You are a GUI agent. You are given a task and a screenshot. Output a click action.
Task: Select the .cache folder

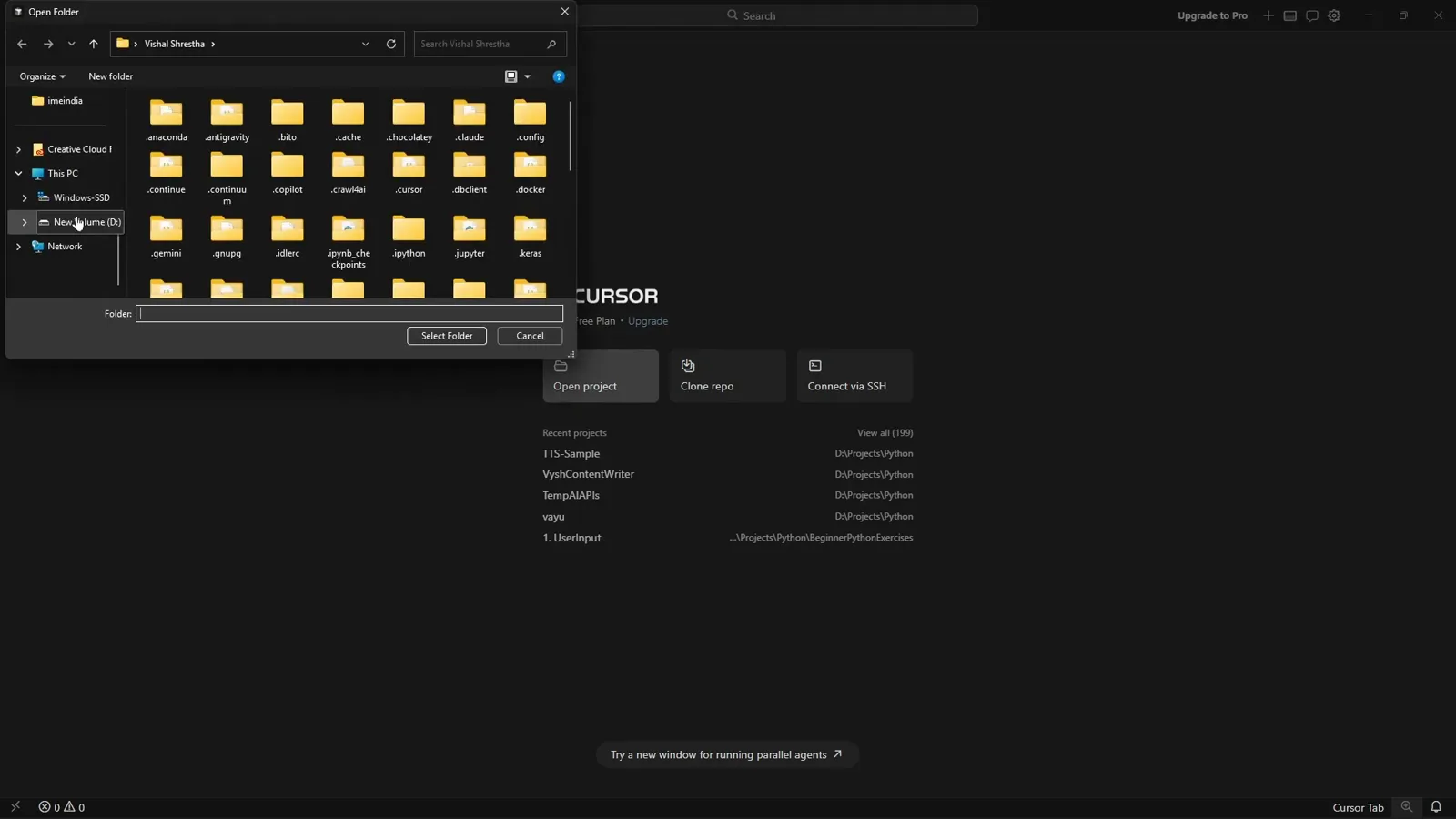click(x=349, y=120)
